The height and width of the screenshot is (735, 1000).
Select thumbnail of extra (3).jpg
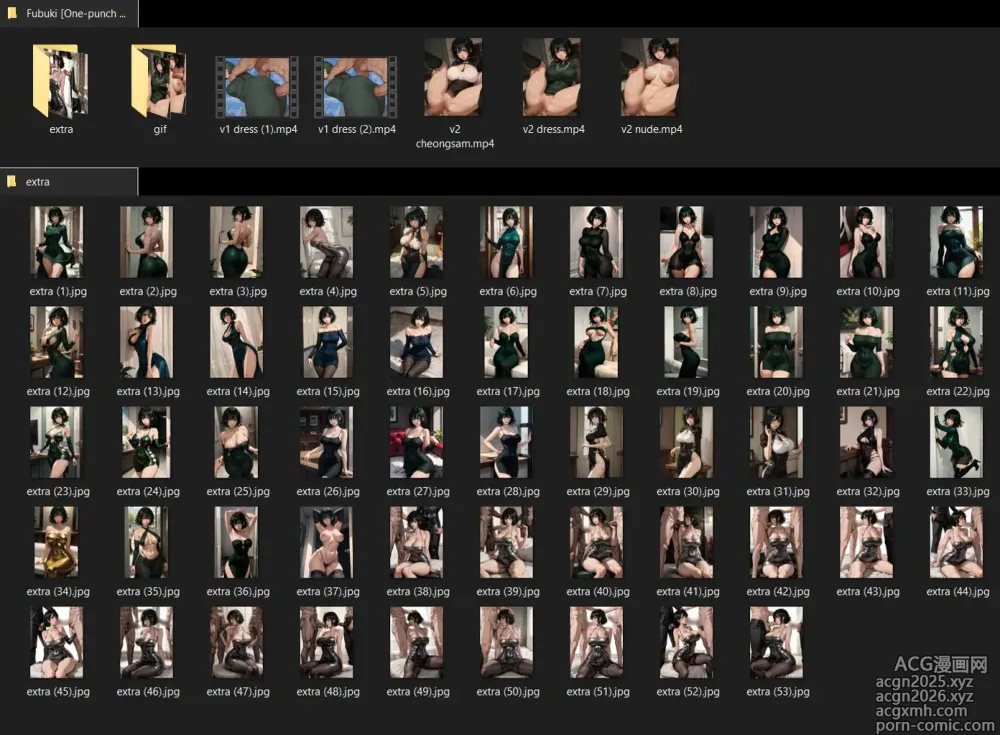point(237,242)
